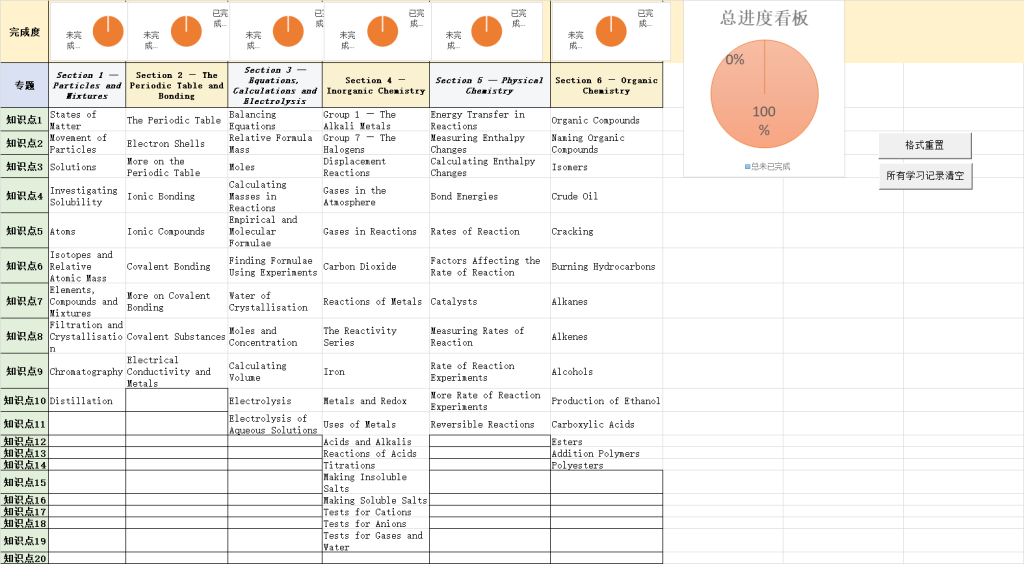Select the 完成度 header cell
Screen dimensions: 1024x564
(x=24, y=31)
